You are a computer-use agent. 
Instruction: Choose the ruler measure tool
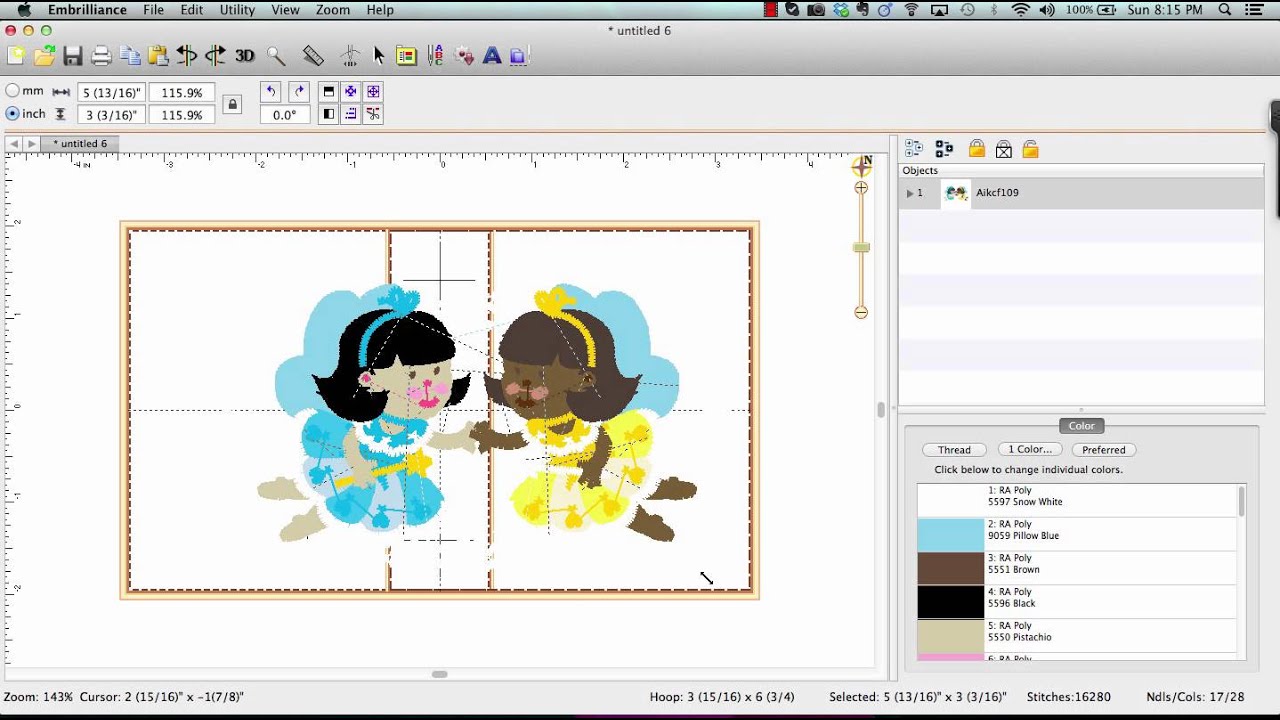coord(313,56)
